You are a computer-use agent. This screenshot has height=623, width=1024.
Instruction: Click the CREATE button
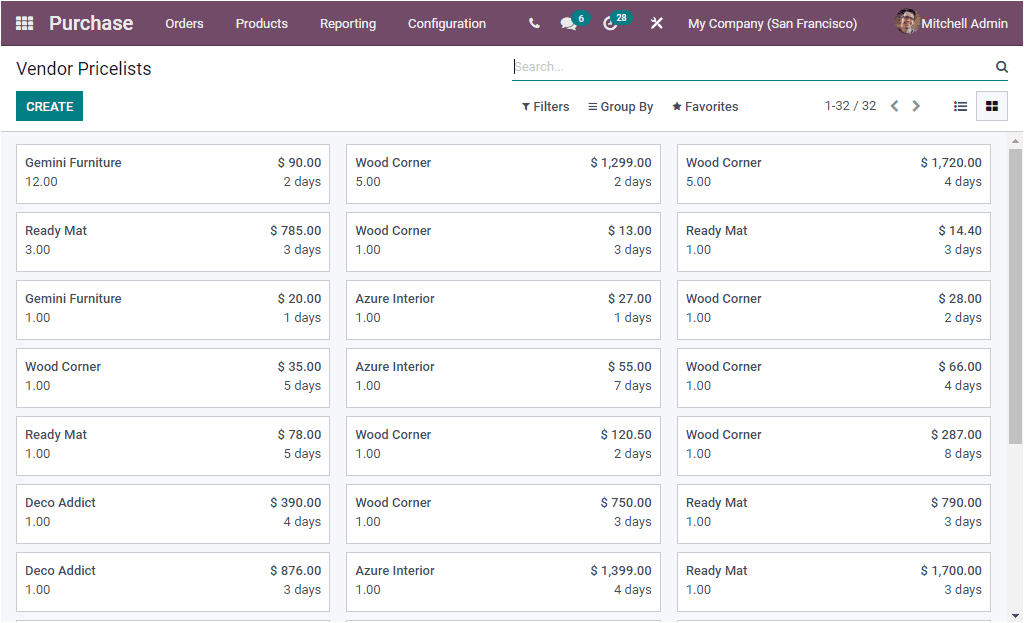[49, 104]
